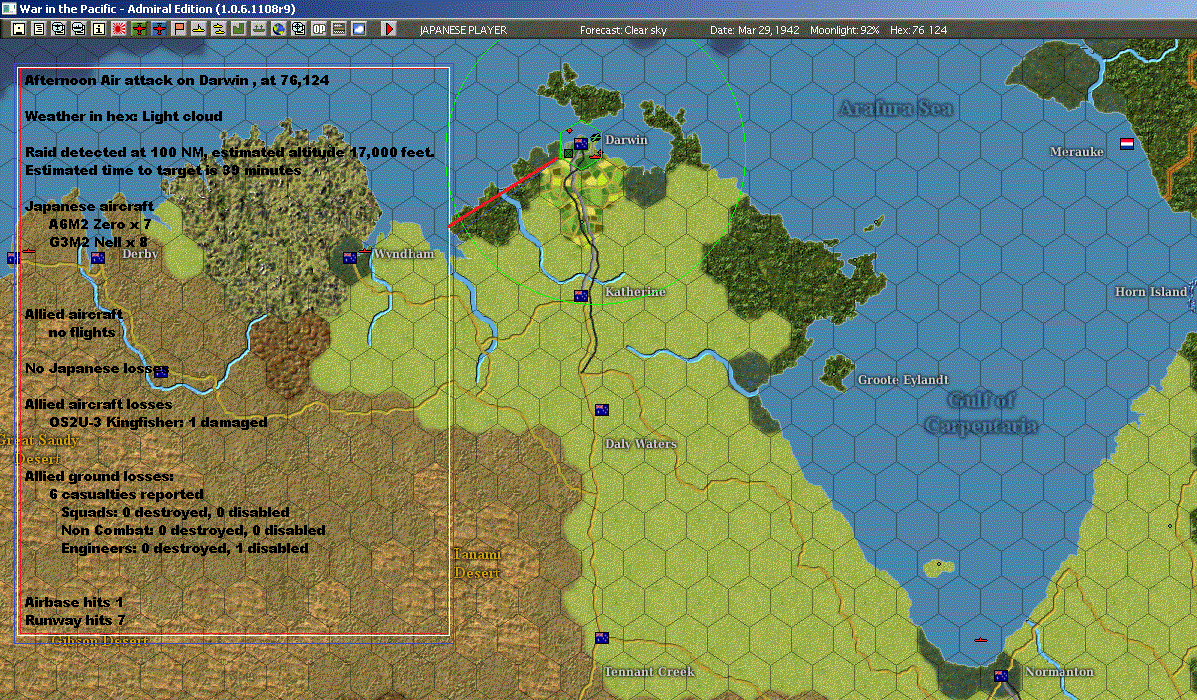Click the window title bar app icon
The image size is (1197, 700).
[x=8, y=8]
